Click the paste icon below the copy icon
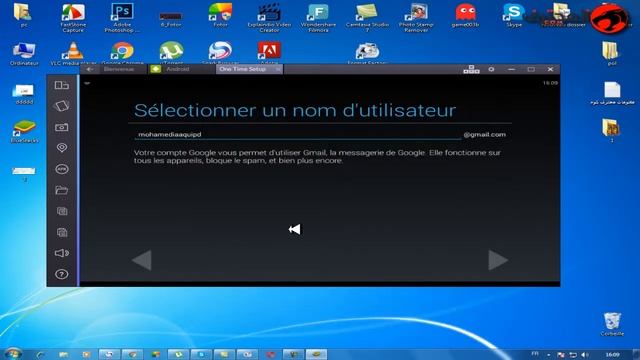640x360 pixels. tap(62, 232)
